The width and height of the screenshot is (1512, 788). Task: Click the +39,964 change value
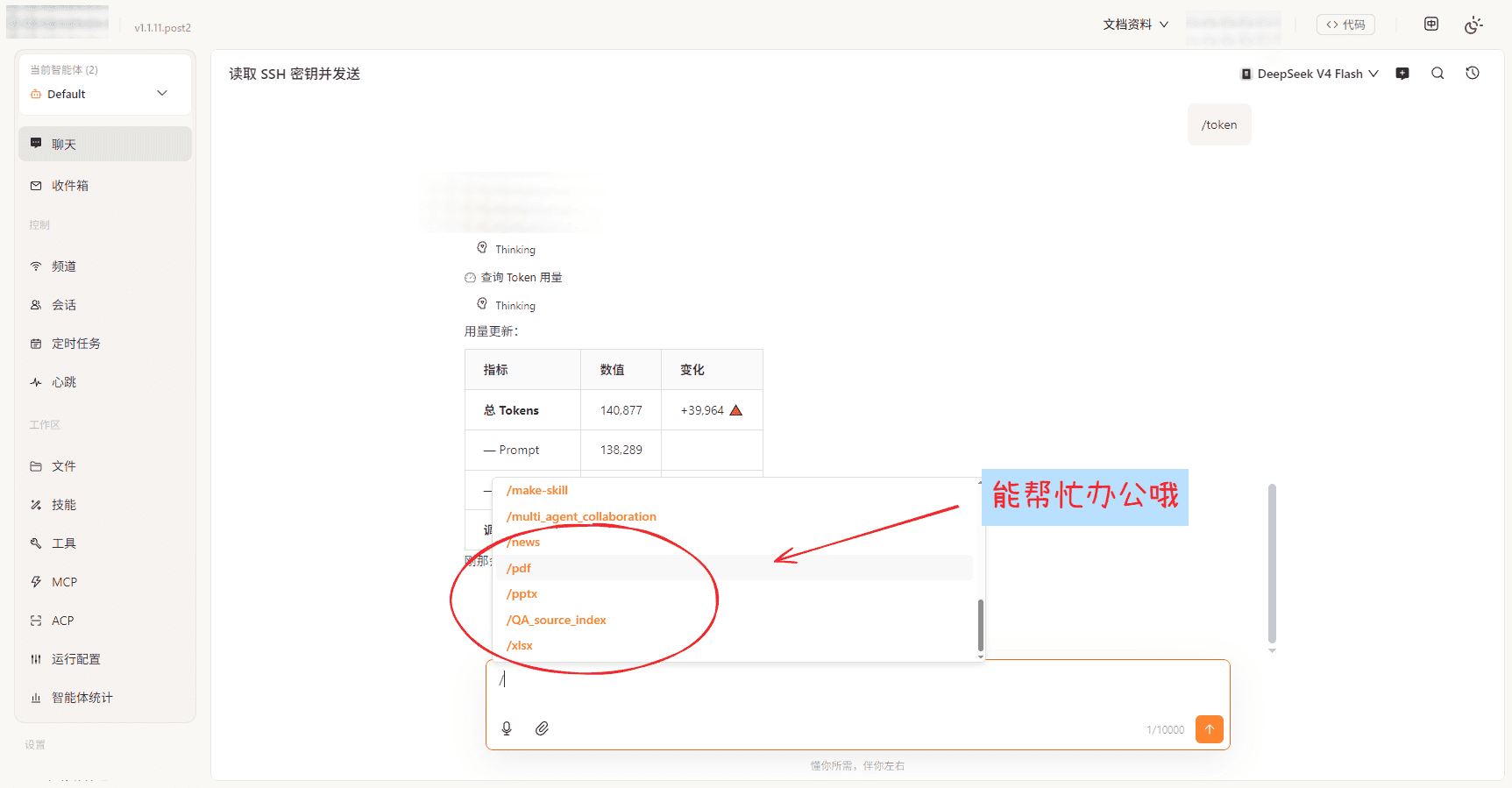point(702,410)
